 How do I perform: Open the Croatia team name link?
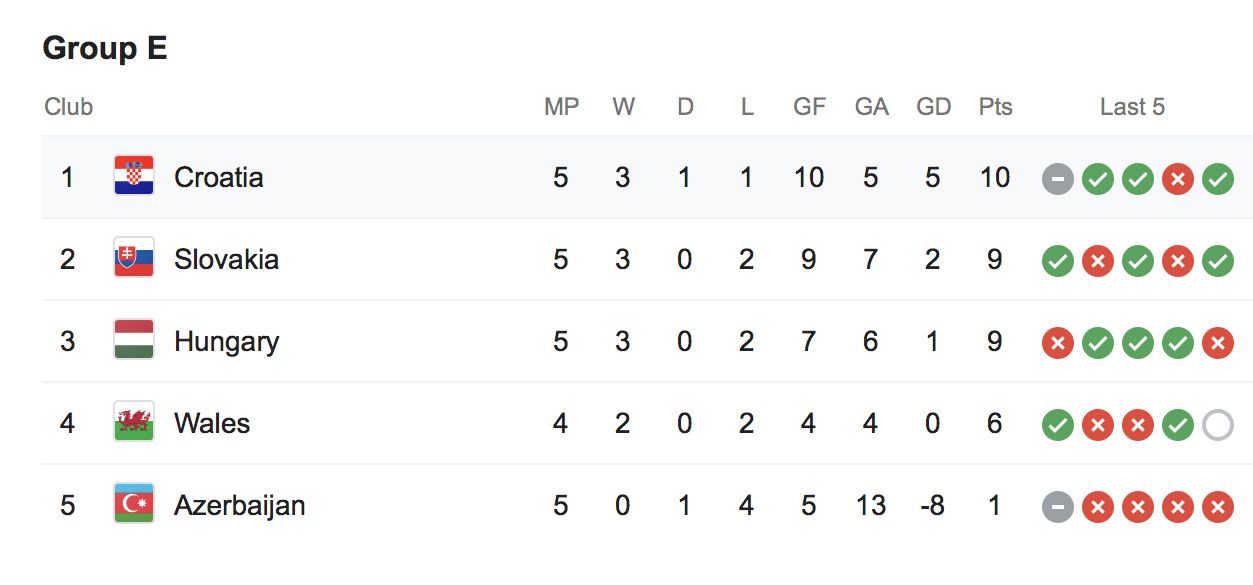coord(218,177)
